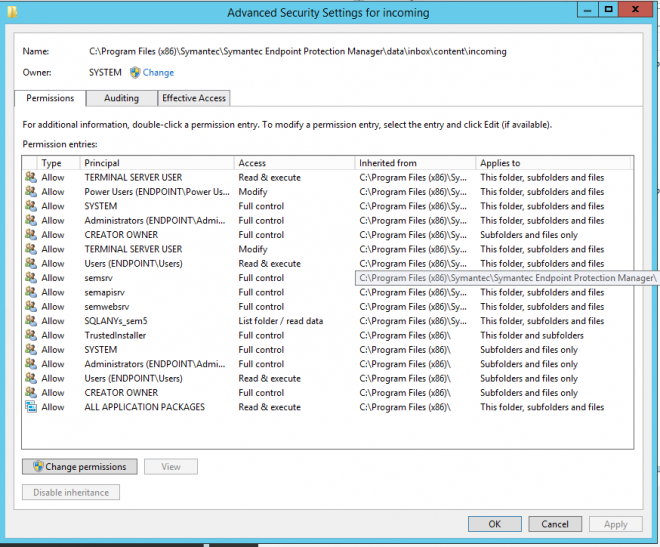Click 'This folder, subfolders and files' for semapisrv

click(542, 292)
